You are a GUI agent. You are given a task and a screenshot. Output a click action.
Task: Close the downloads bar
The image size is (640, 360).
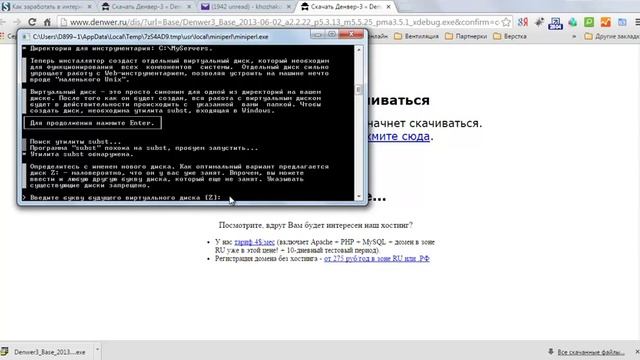pyautogui.click(x=637, y=351)
